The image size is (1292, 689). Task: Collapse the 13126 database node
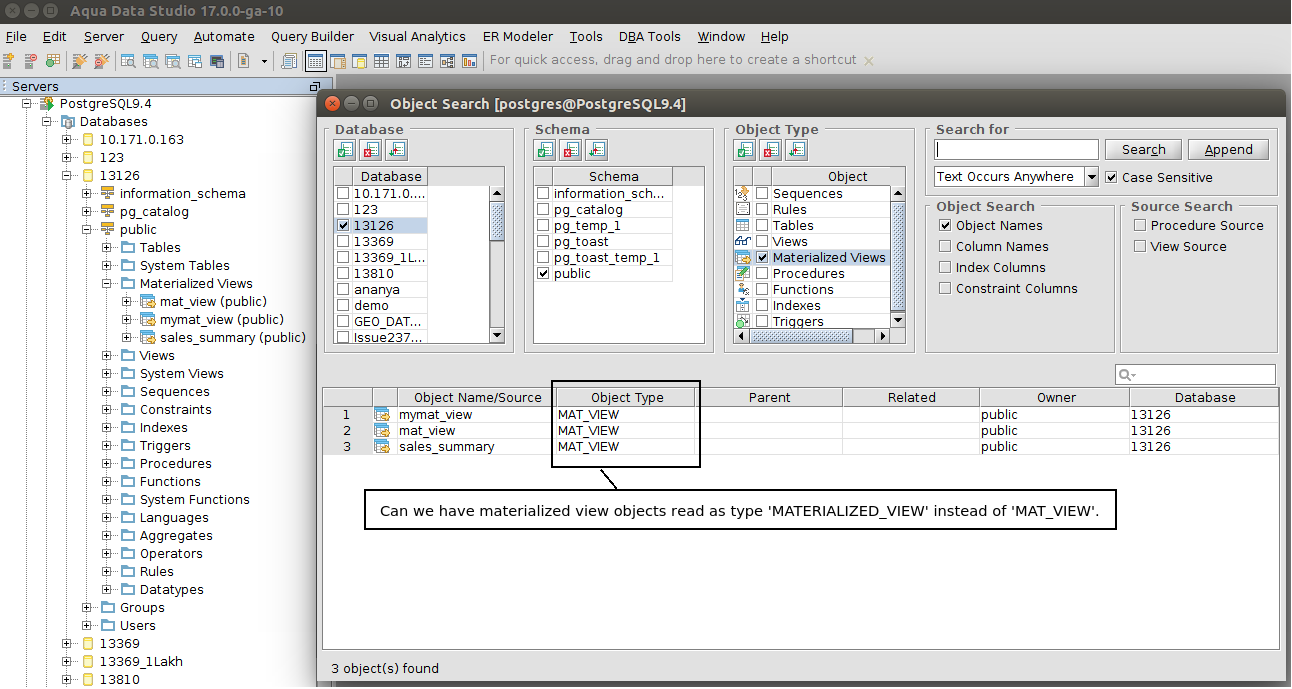(x=67, y=175)
